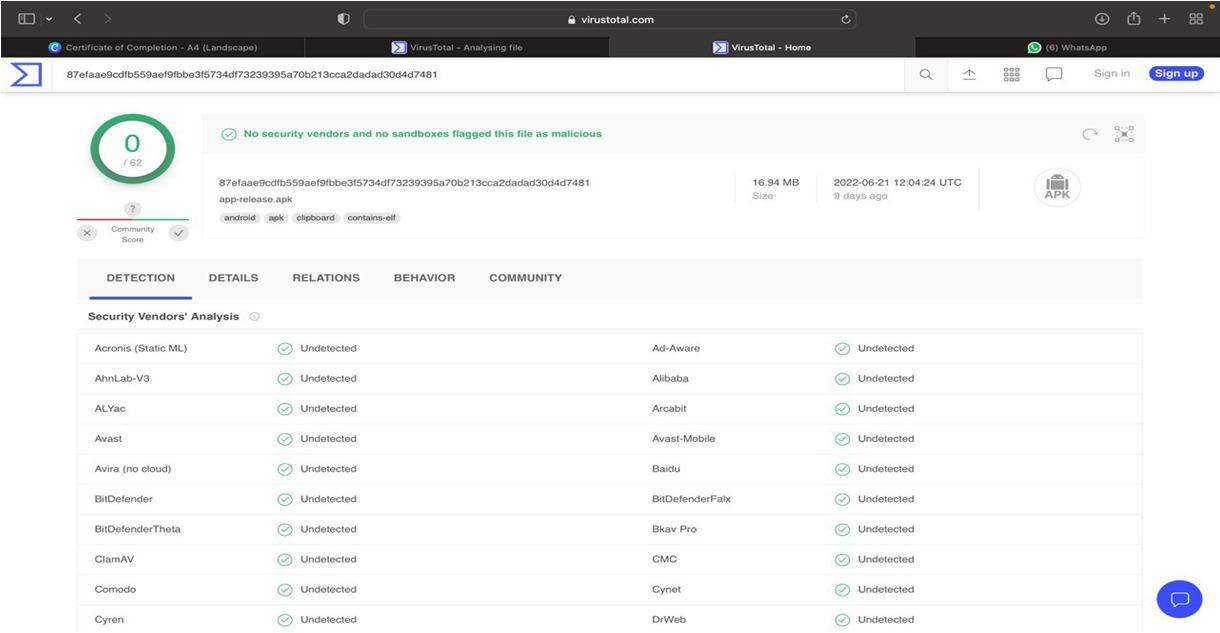Go back with Safari's back arrow

coord(78,19)
